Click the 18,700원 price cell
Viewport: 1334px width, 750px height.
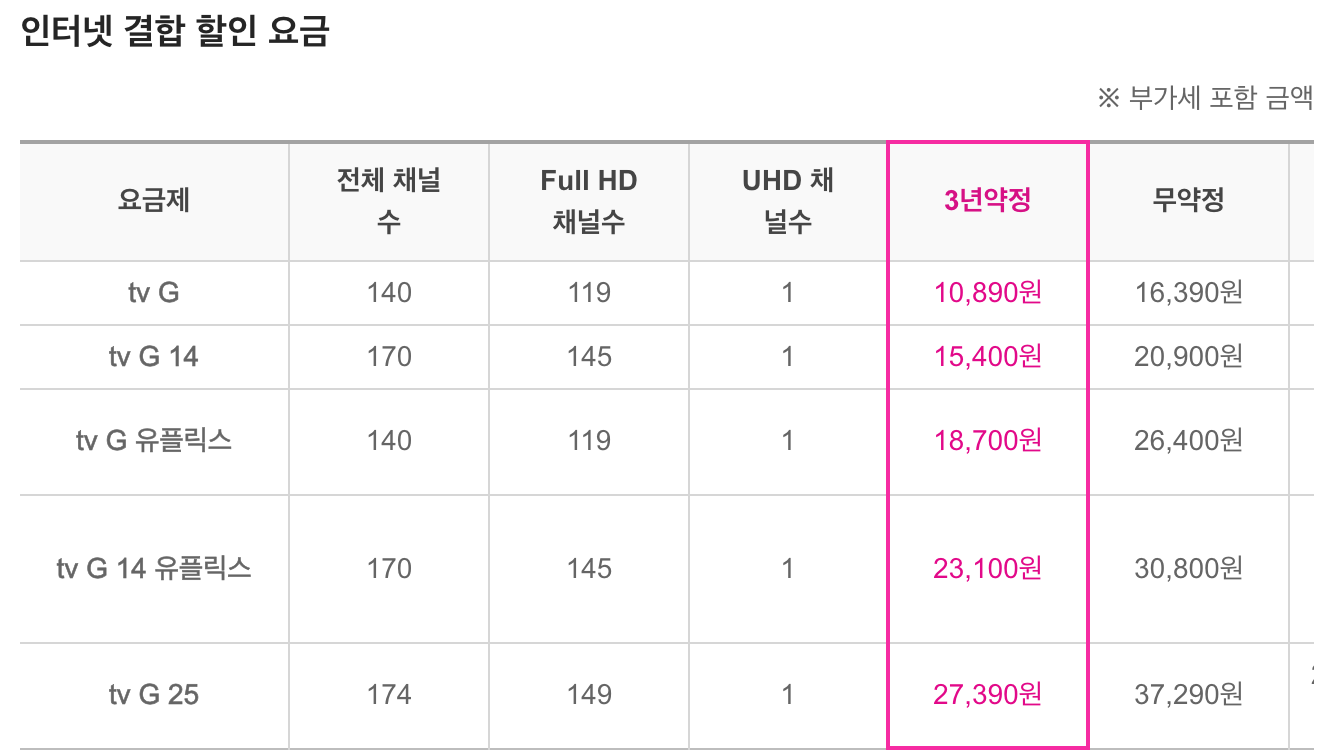987,440
